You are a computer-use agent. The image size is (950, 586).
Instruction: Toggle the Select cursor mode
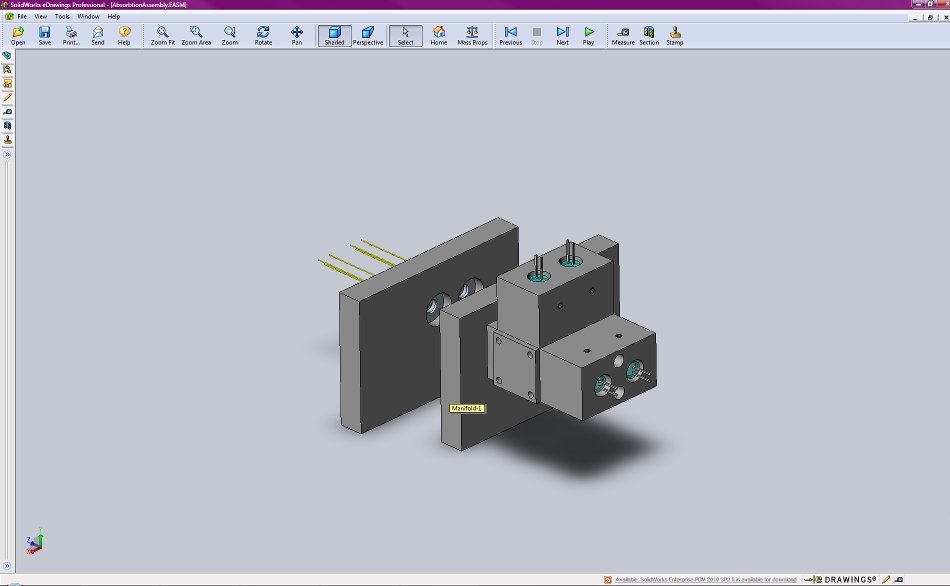pyautogui.click(x=405, y=36)
